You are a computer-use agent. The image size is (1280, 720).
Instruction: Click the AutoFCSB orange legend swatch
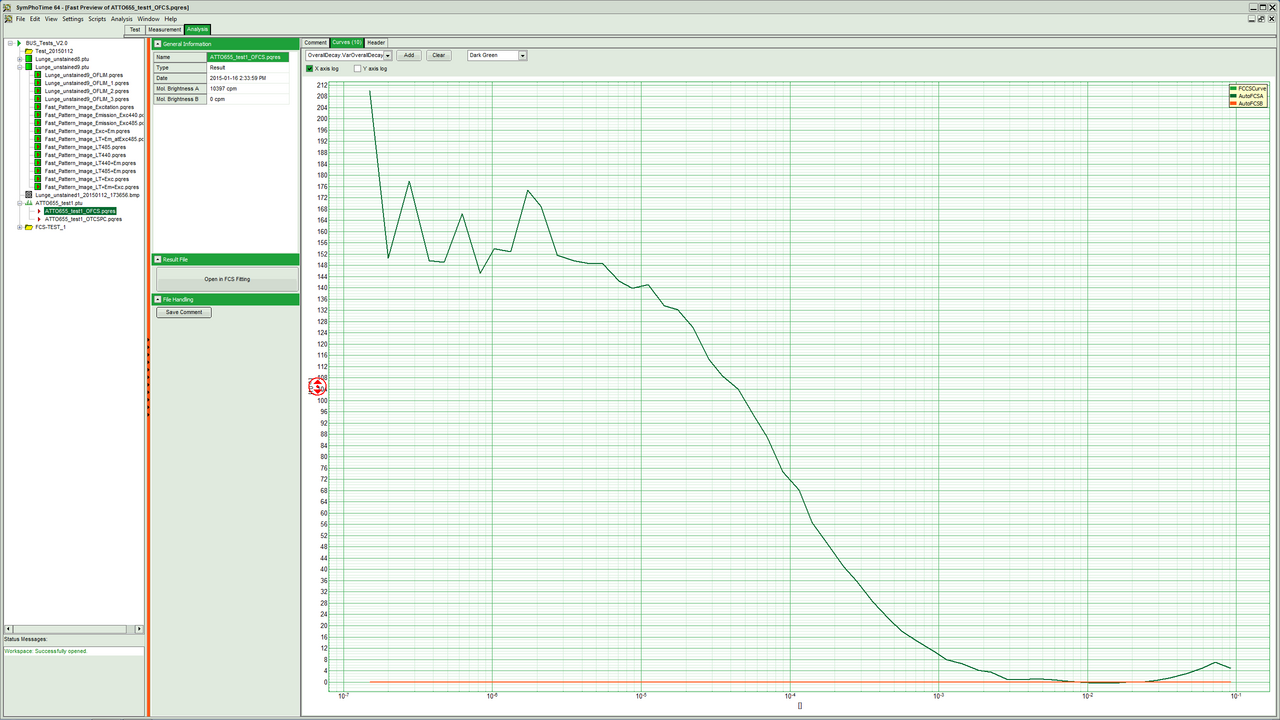click(1233, 104)
